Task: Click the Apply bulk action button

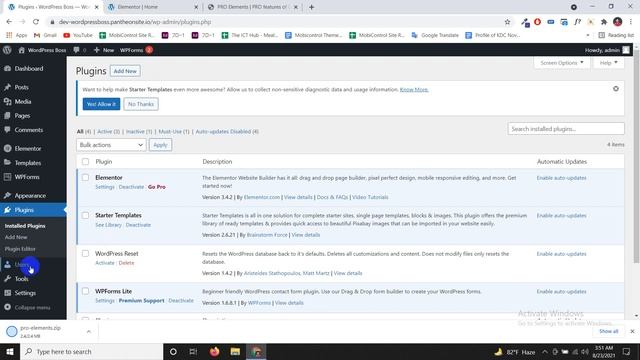Action: [x=160, y=145]
